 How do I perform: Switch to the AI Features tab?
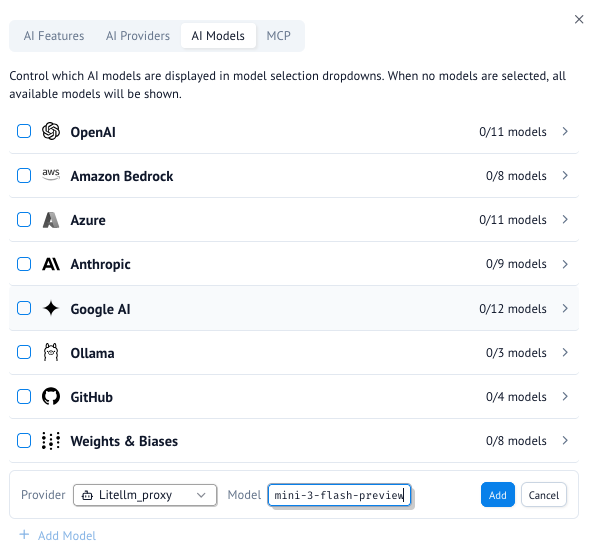pos(54,36)
